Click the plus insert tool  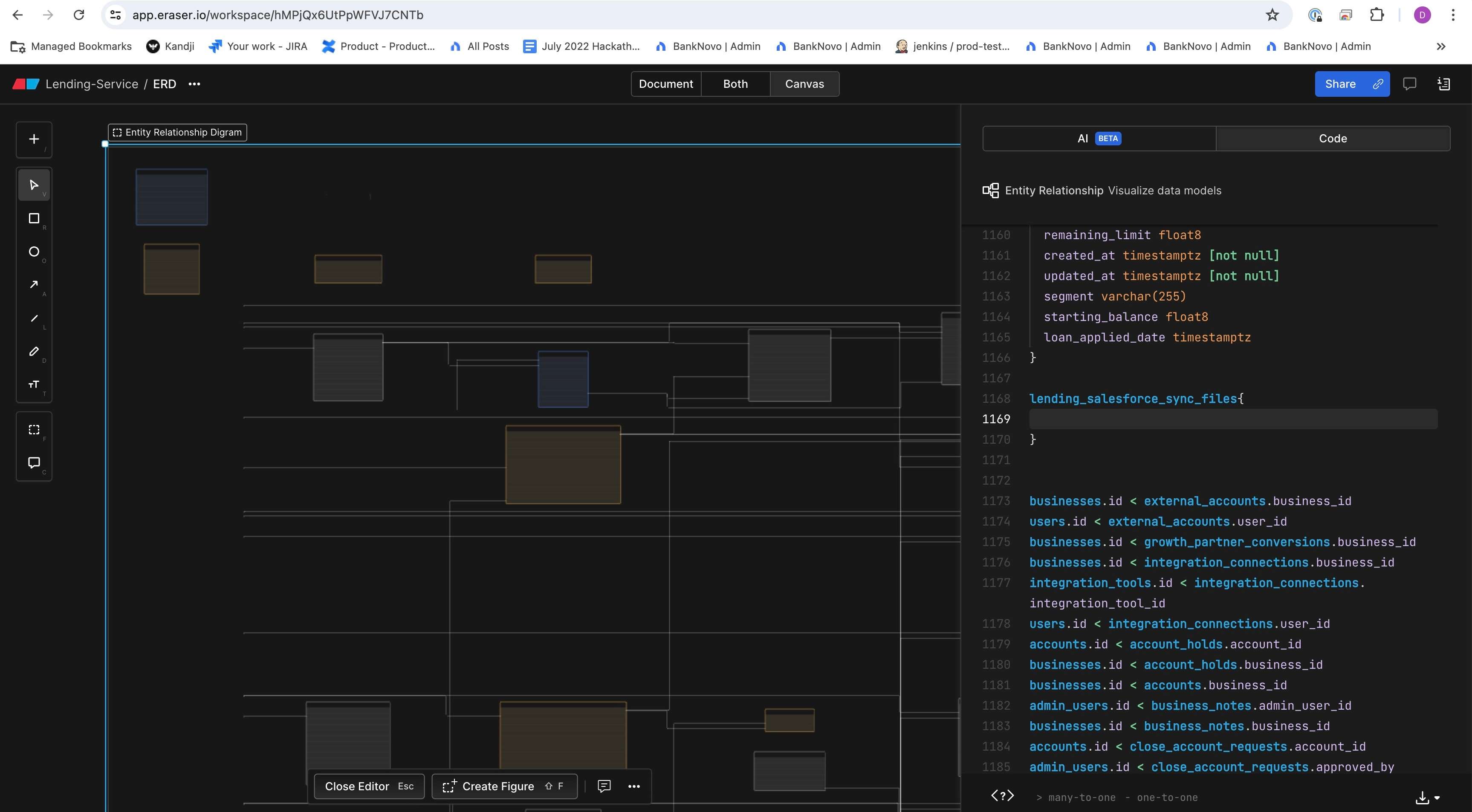click(34, 139)
